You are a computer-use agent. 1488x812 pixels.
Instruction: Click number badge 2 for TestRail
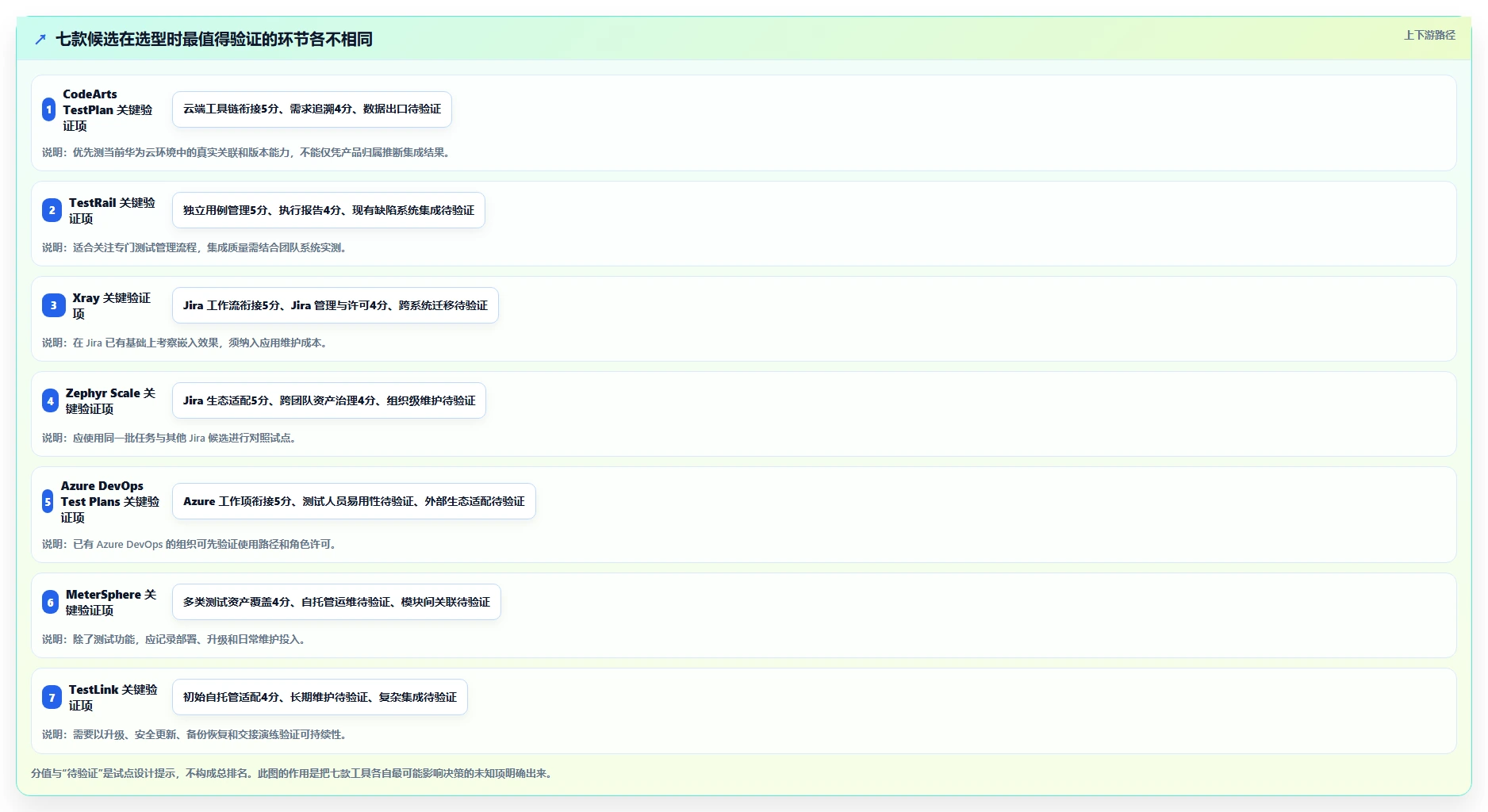[52, 210]
